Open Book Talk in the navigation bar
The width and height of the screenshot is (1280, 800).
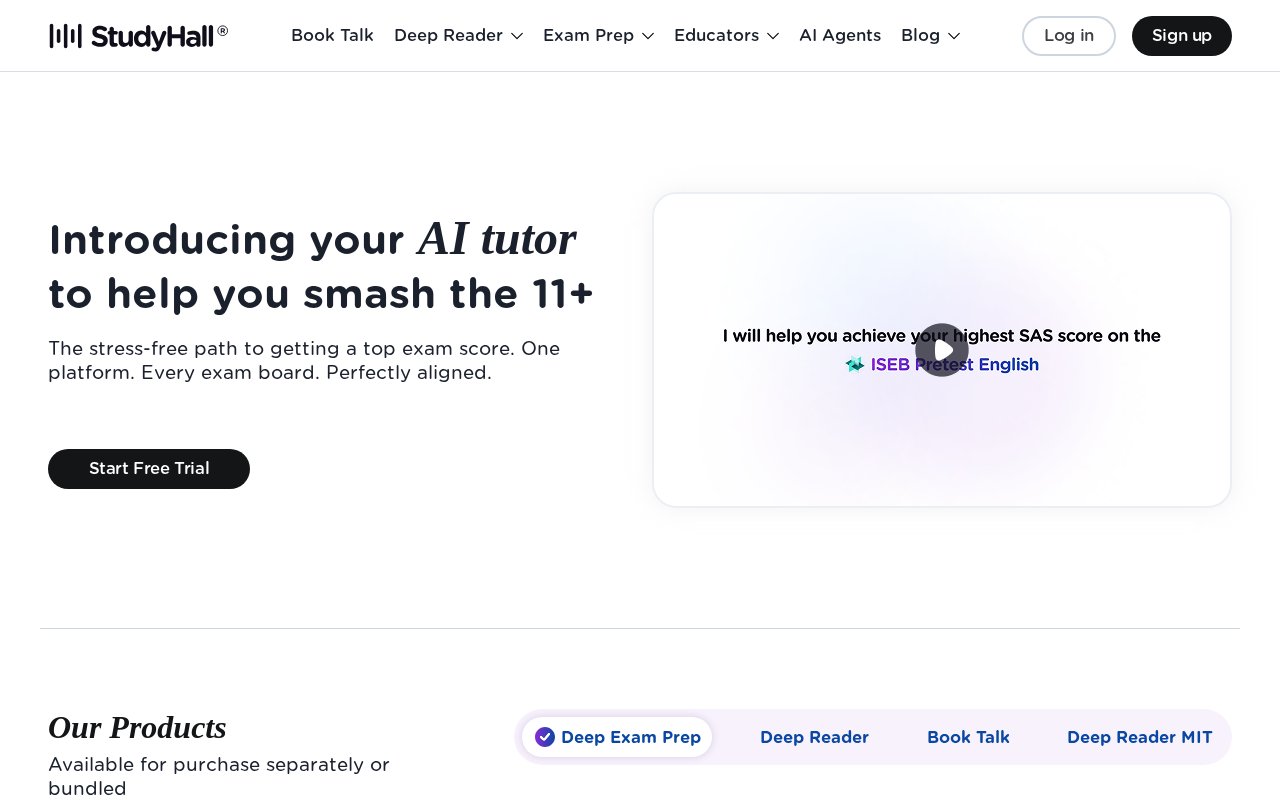click(x=332, y=36)
